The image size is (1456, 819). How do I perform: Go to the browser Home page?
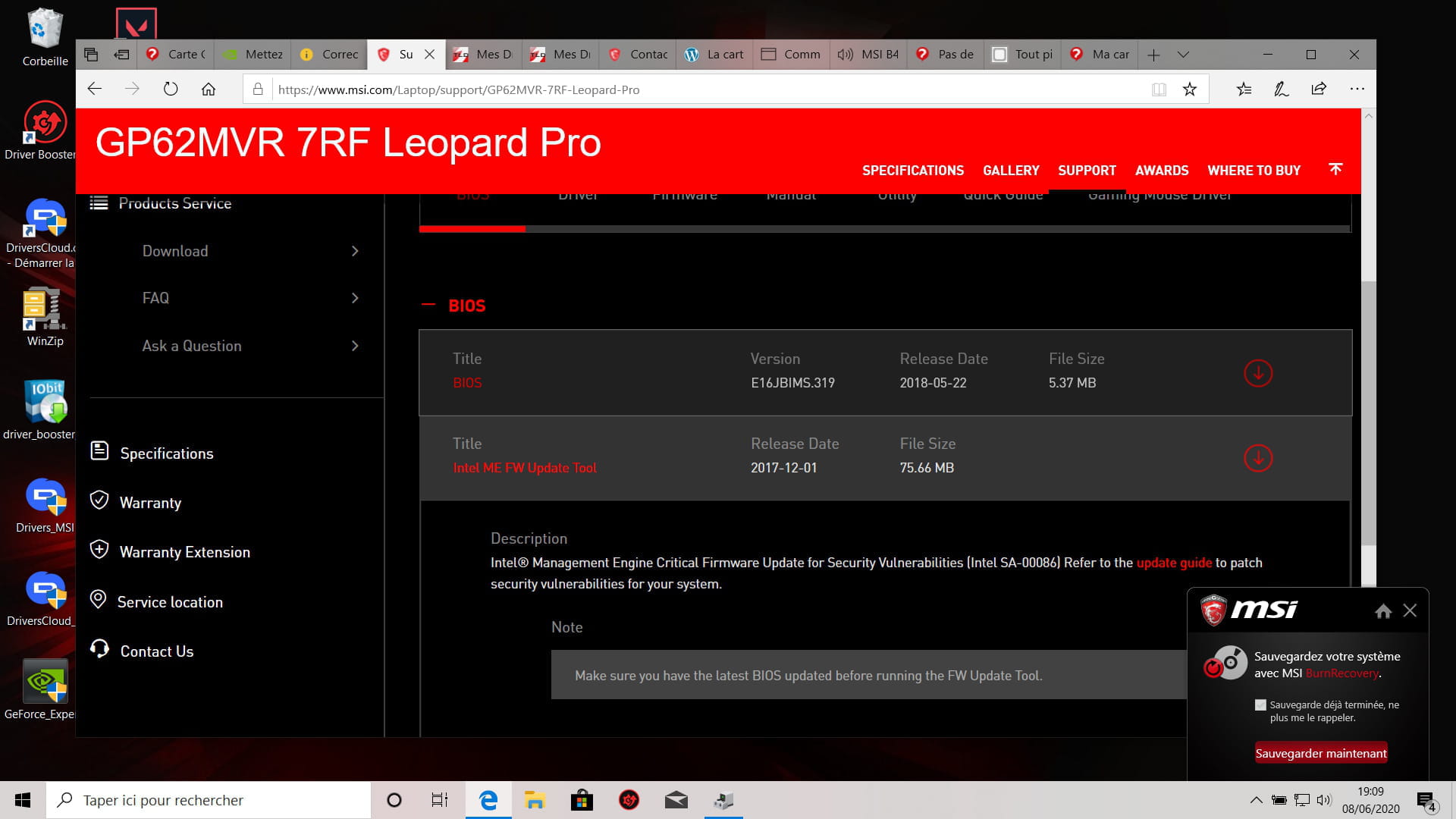click(x=209, y=89)
